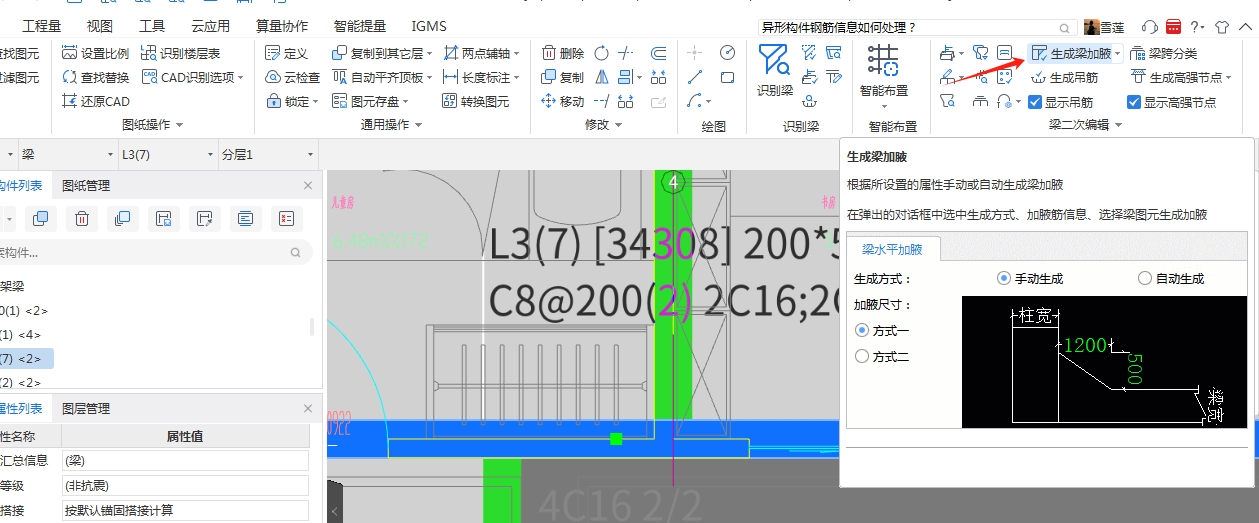Open the 云应用 ribbon tab
Image resolution: width=1259 pixels, height=523 pixels.
point(210,26)
